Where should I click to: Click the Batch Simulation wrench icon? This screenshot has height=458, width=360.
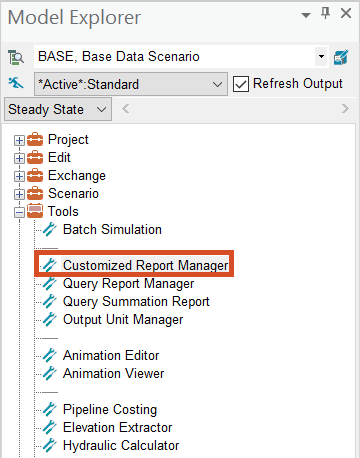pos(50,229)
